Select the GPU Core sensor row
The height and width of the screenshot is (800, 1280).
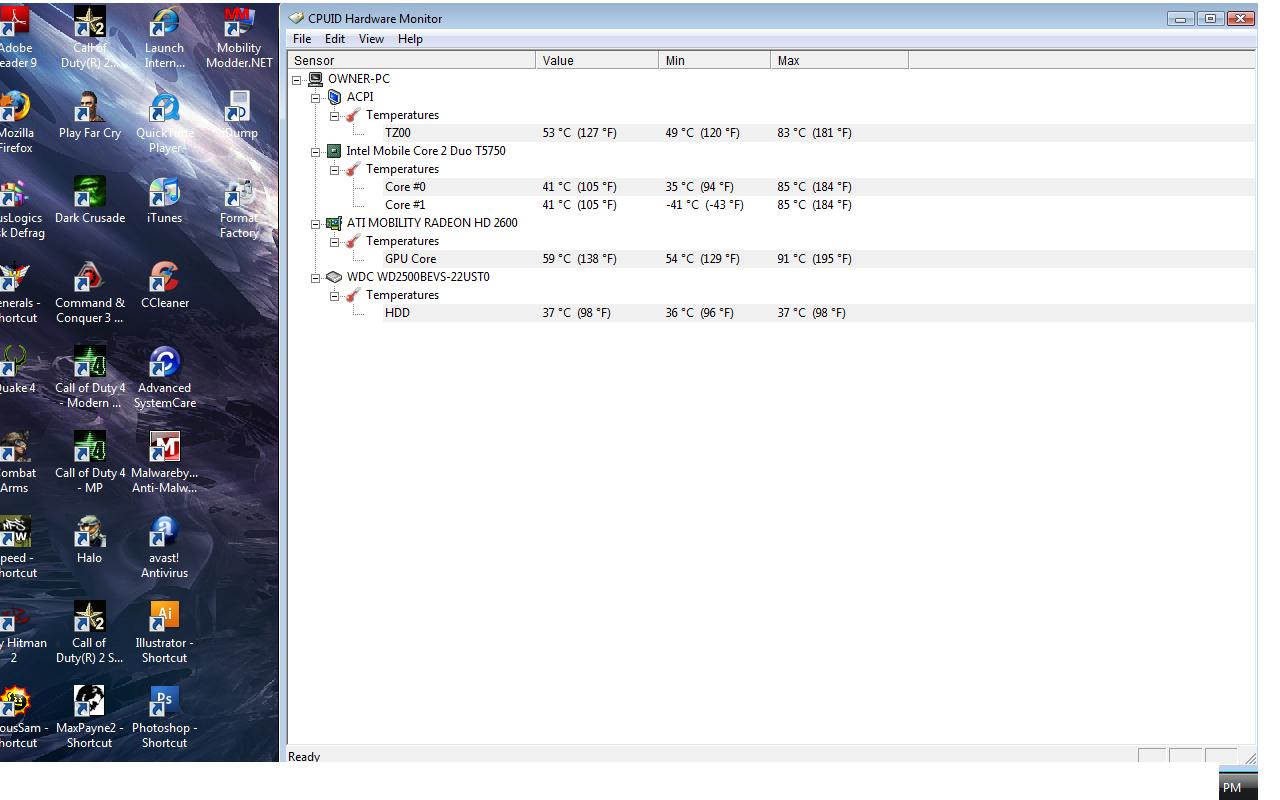tap(771, 259)
